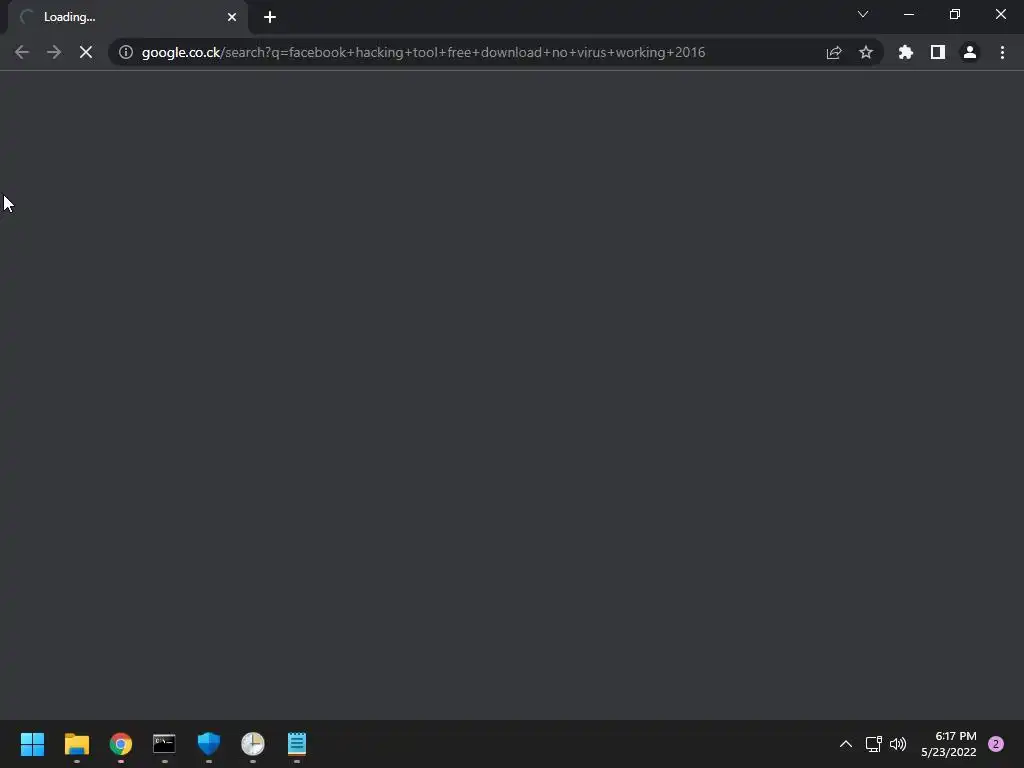This screenshot has width=1024, height=768.
Task: Close the Loading tab
Action: 232,17
